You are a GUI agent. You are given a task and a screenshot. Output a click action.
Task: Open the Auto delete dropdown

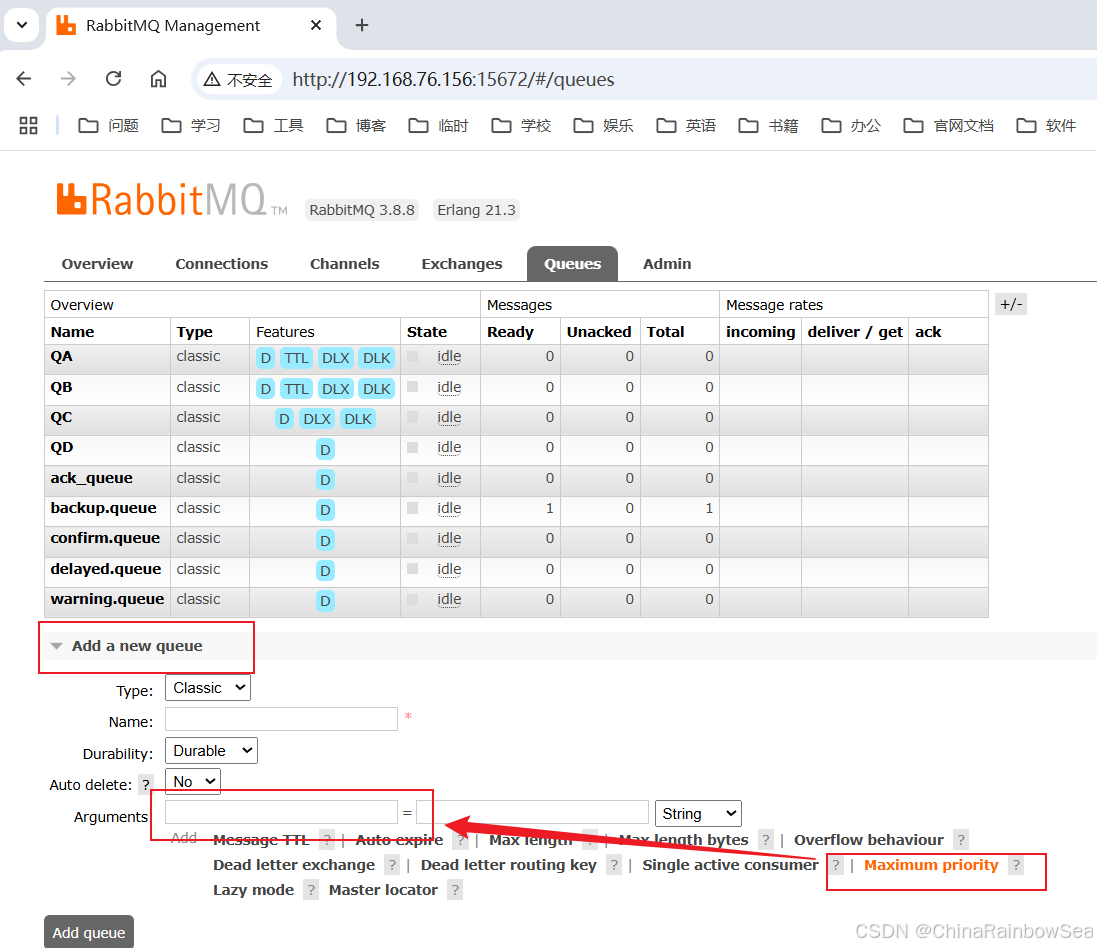(x=191, y=781)
